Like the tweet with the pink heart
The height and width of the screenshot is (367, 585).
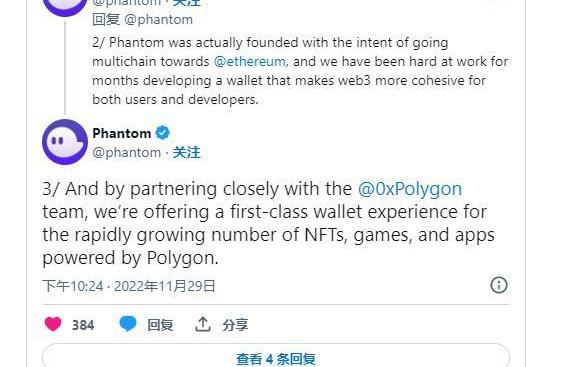[x=53, y=324]
